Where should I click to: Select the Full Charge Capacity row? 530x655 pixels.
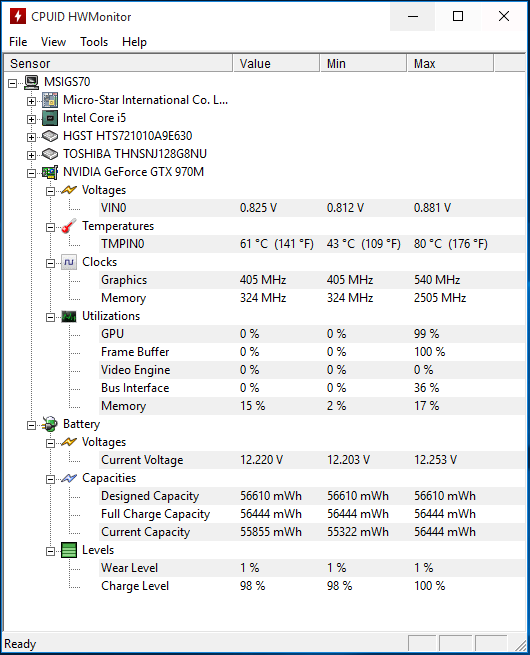[312, 514]
